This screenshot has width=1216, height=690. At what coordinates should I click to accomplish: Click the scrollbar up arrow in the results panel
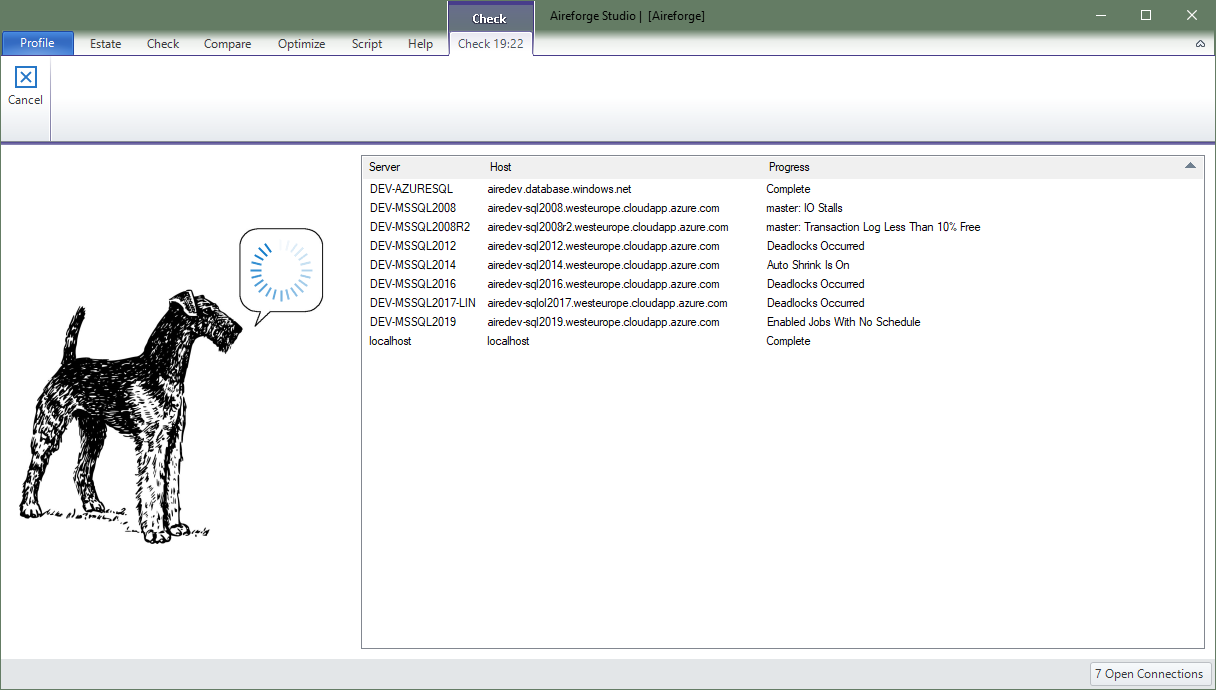pos(1189,166)
